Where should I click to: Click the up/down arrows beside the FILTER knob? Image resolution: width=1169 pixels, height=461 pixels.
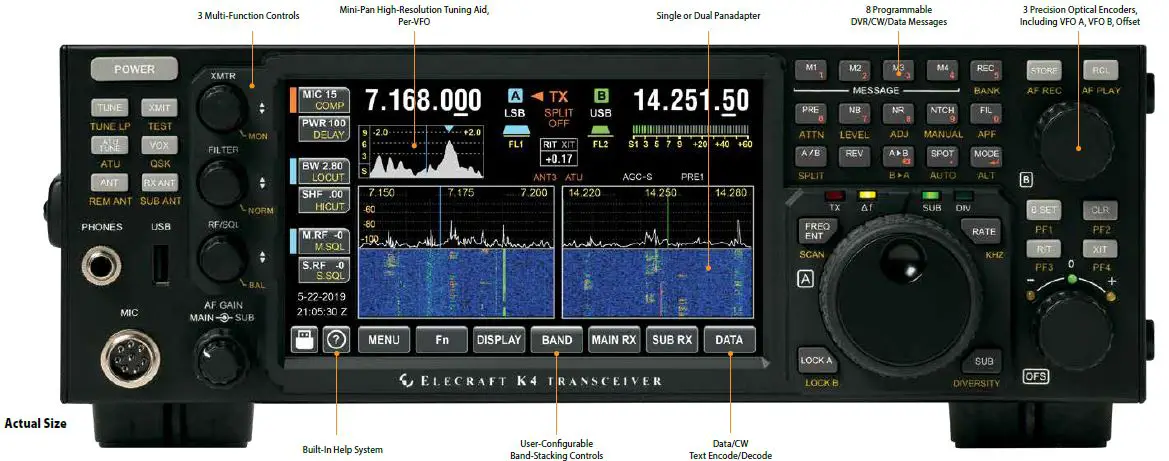tap(262, 183)
